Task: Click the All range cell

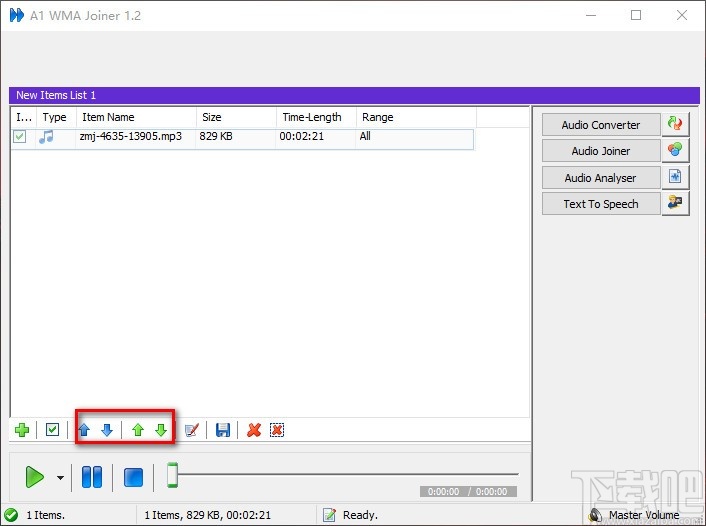Action: [365, 136]
